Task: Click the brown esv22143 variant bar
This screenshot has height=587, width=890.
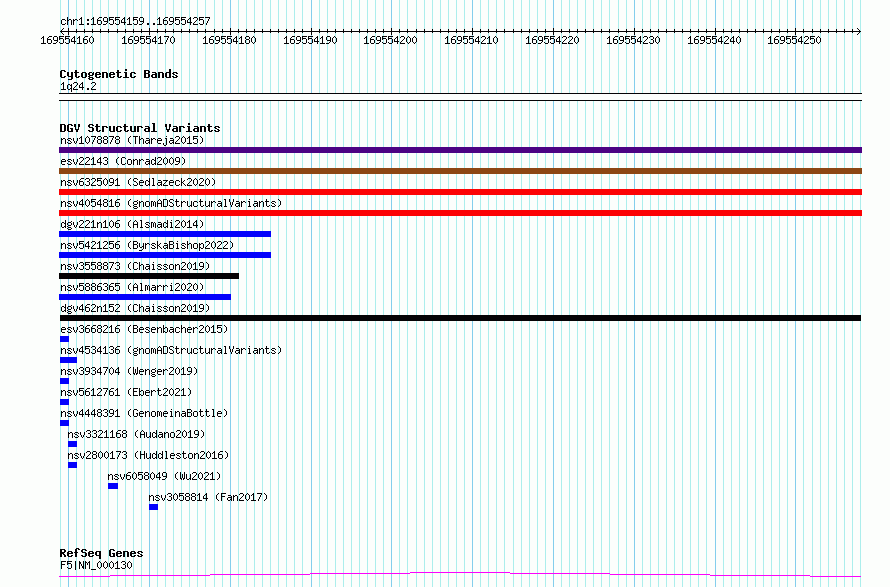Action: pyautogui.click(x=460, y=171)
